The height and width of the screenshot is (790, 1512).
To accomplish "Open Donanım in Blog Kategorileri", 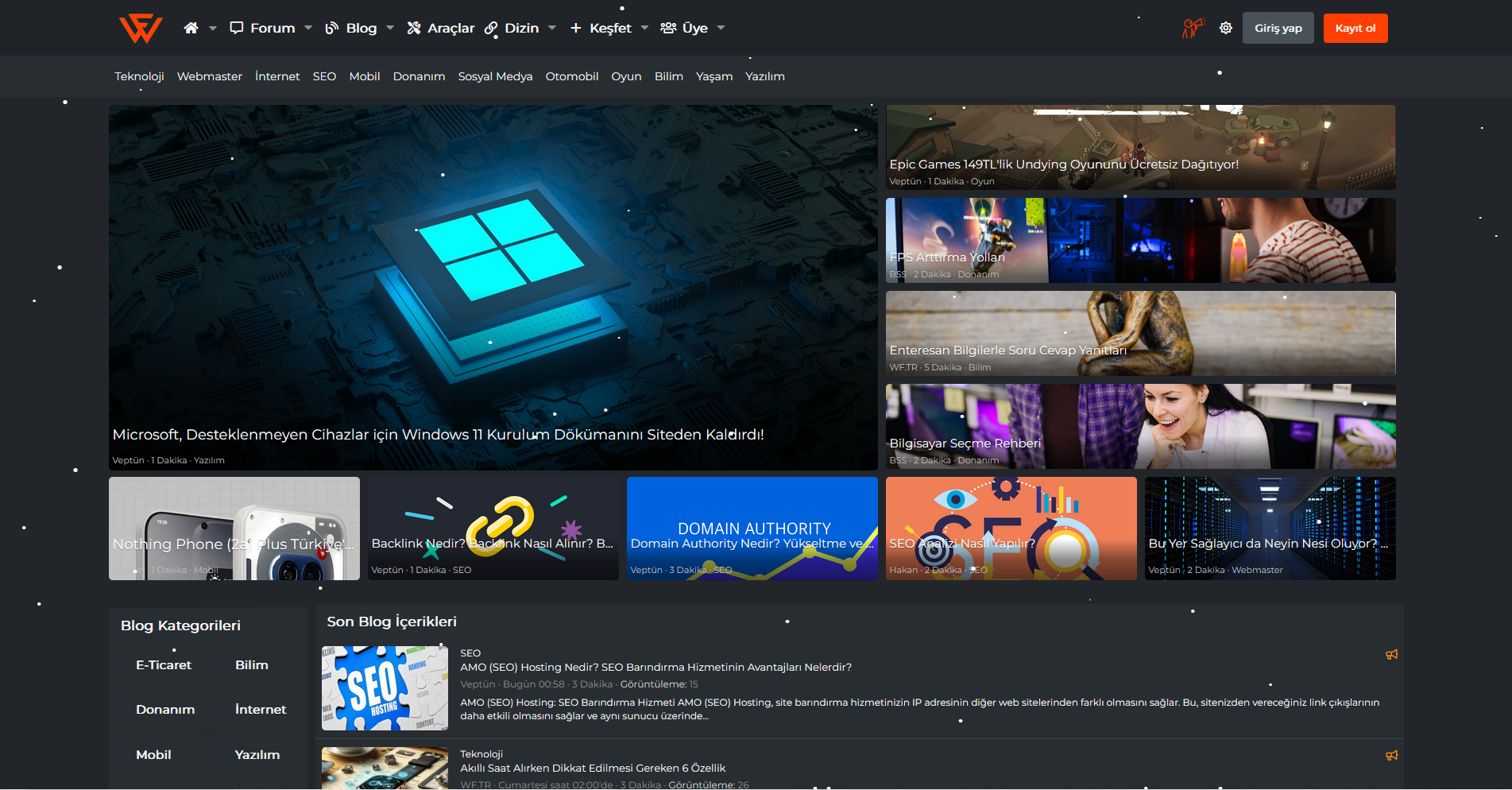I will (165, 710).
